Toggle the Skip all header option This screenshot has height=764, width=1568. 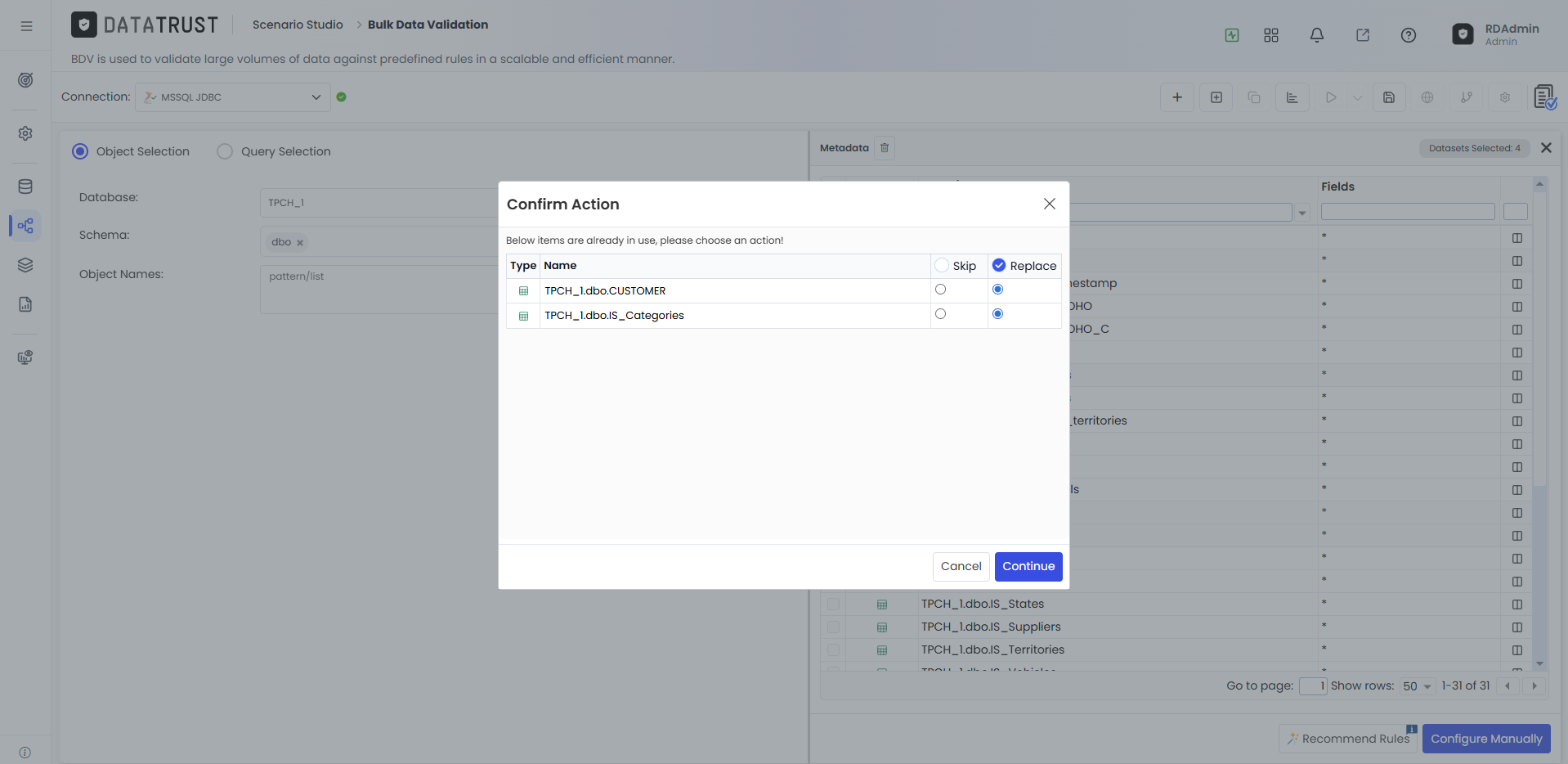pyautogui.click(x=942, y=265)
